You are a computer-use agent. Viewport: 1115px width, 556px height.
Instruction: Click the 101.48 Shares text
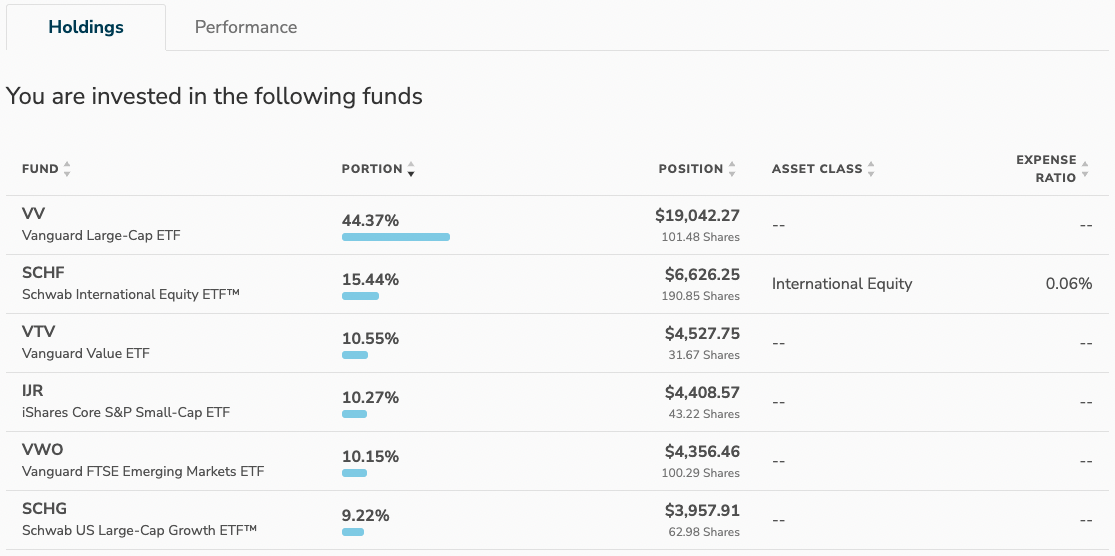pos(700,237)
